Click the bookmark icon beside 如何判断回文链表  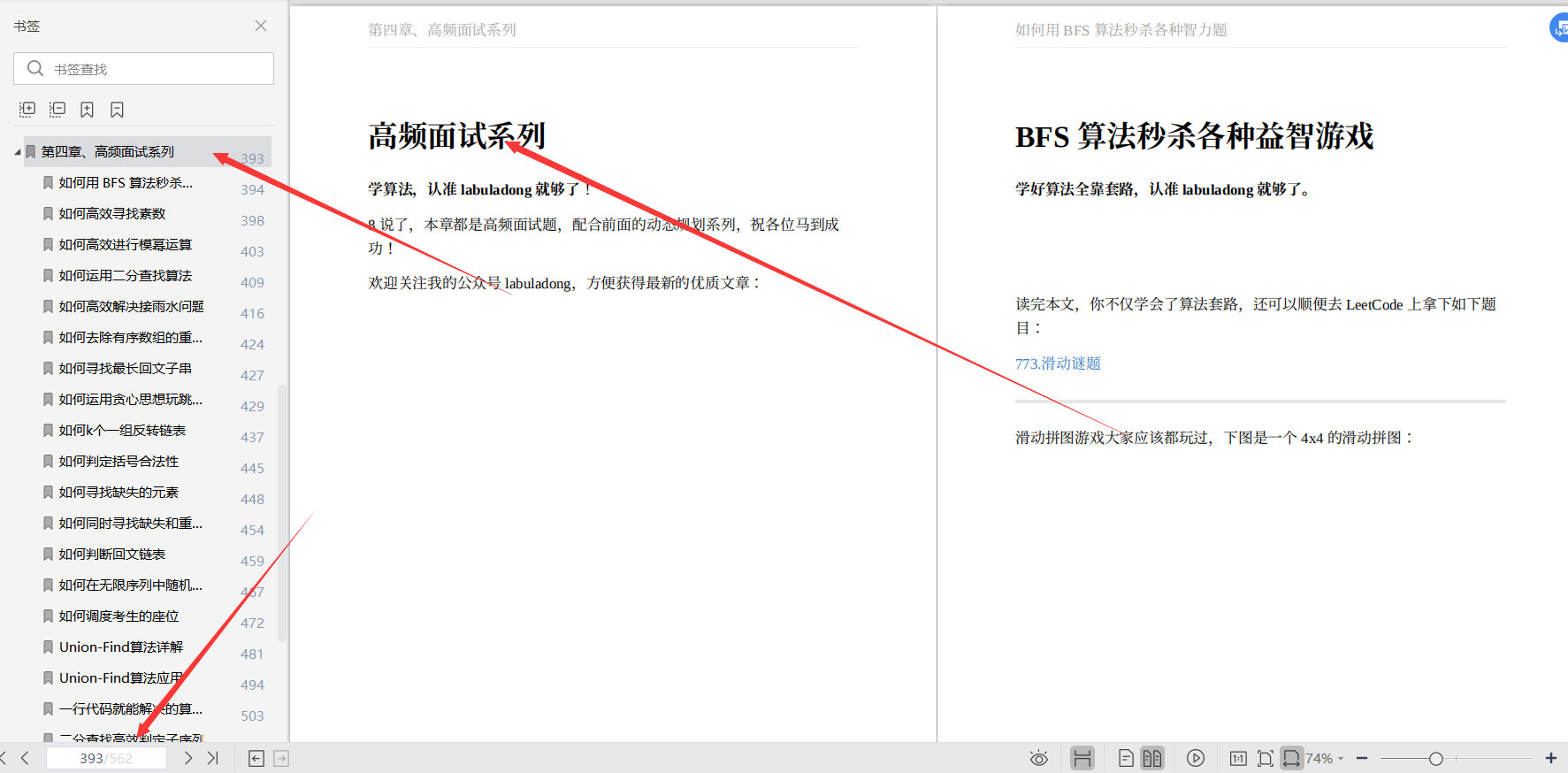click(x=49, y=554)
